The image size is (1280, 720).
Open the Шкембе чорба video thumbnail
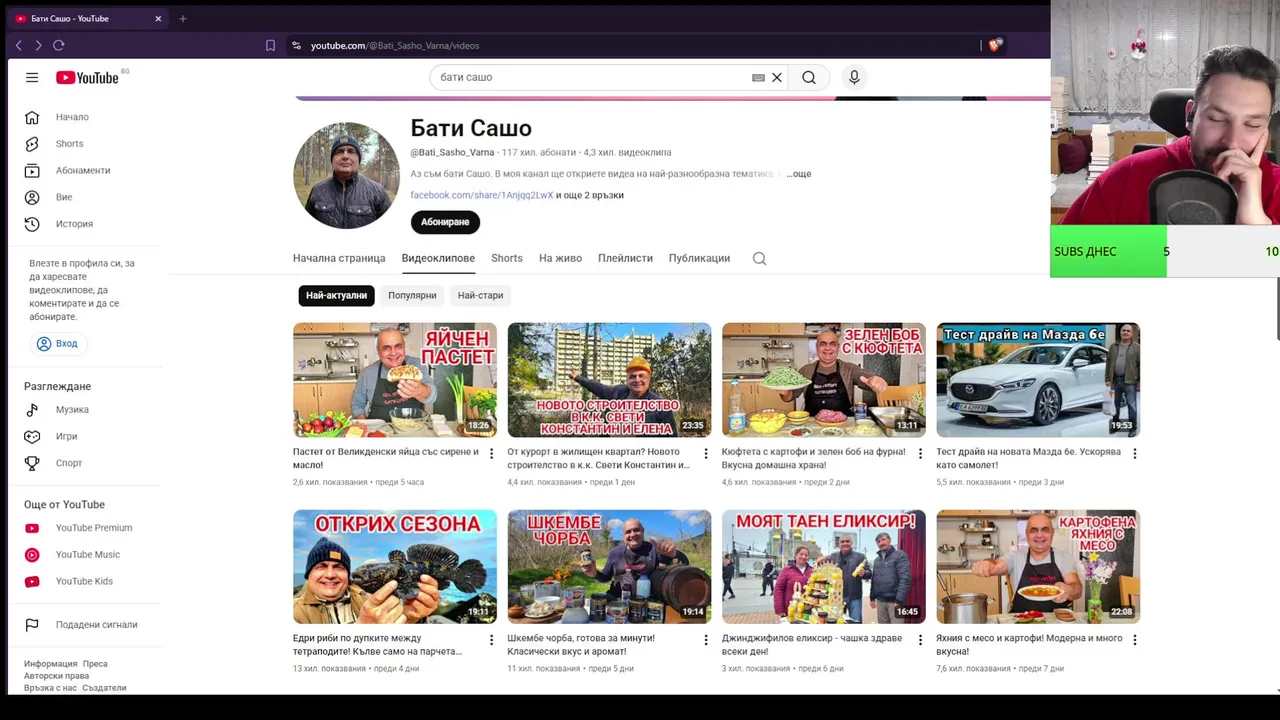[609, 567]
